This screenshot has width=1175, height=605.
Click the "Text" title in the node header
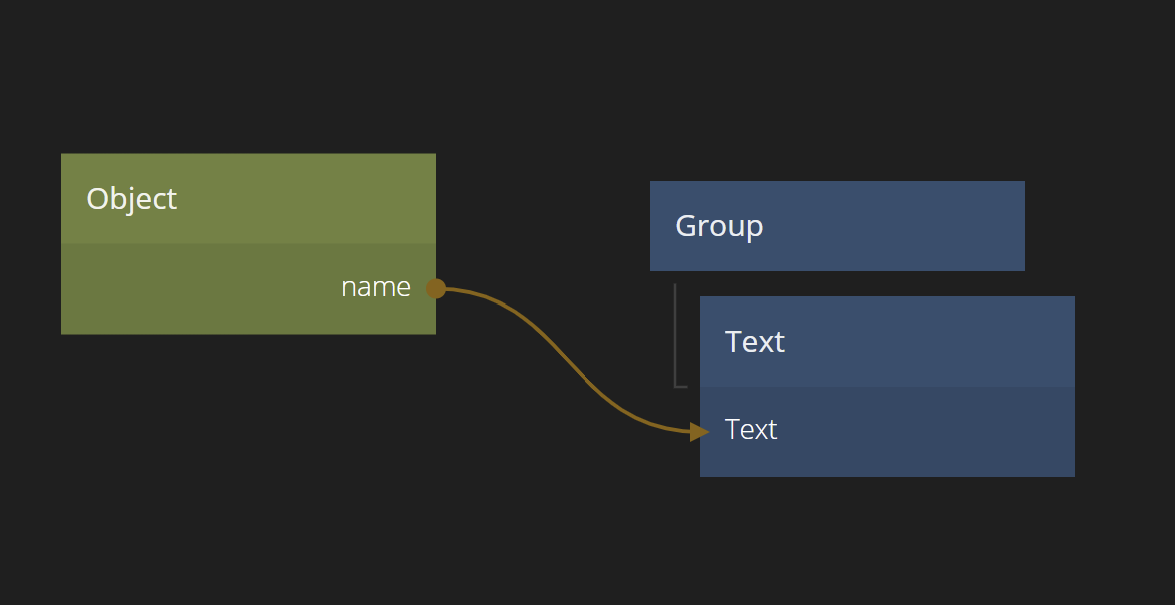[x=755, y=342]
